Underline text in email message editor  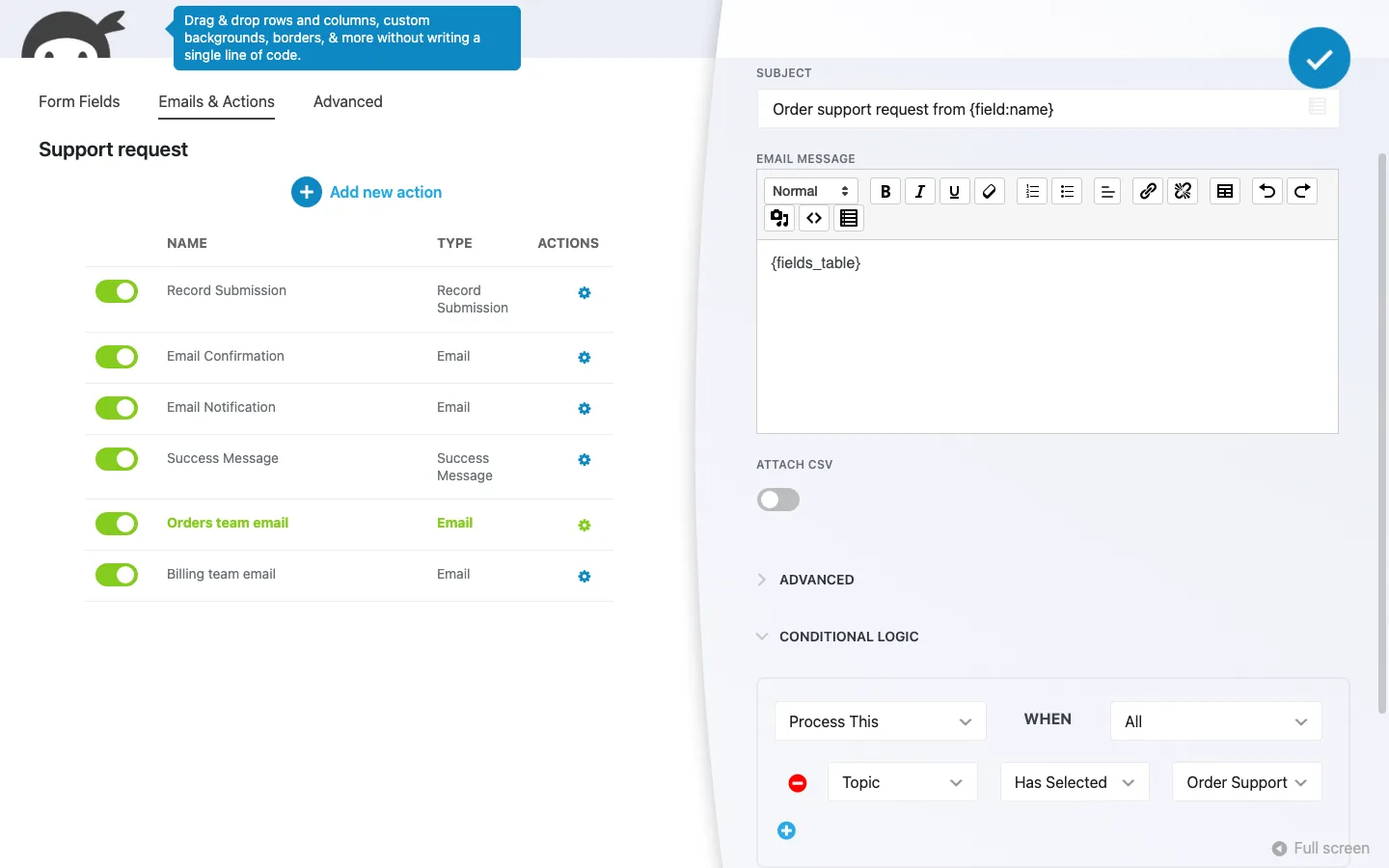[954, 191]
